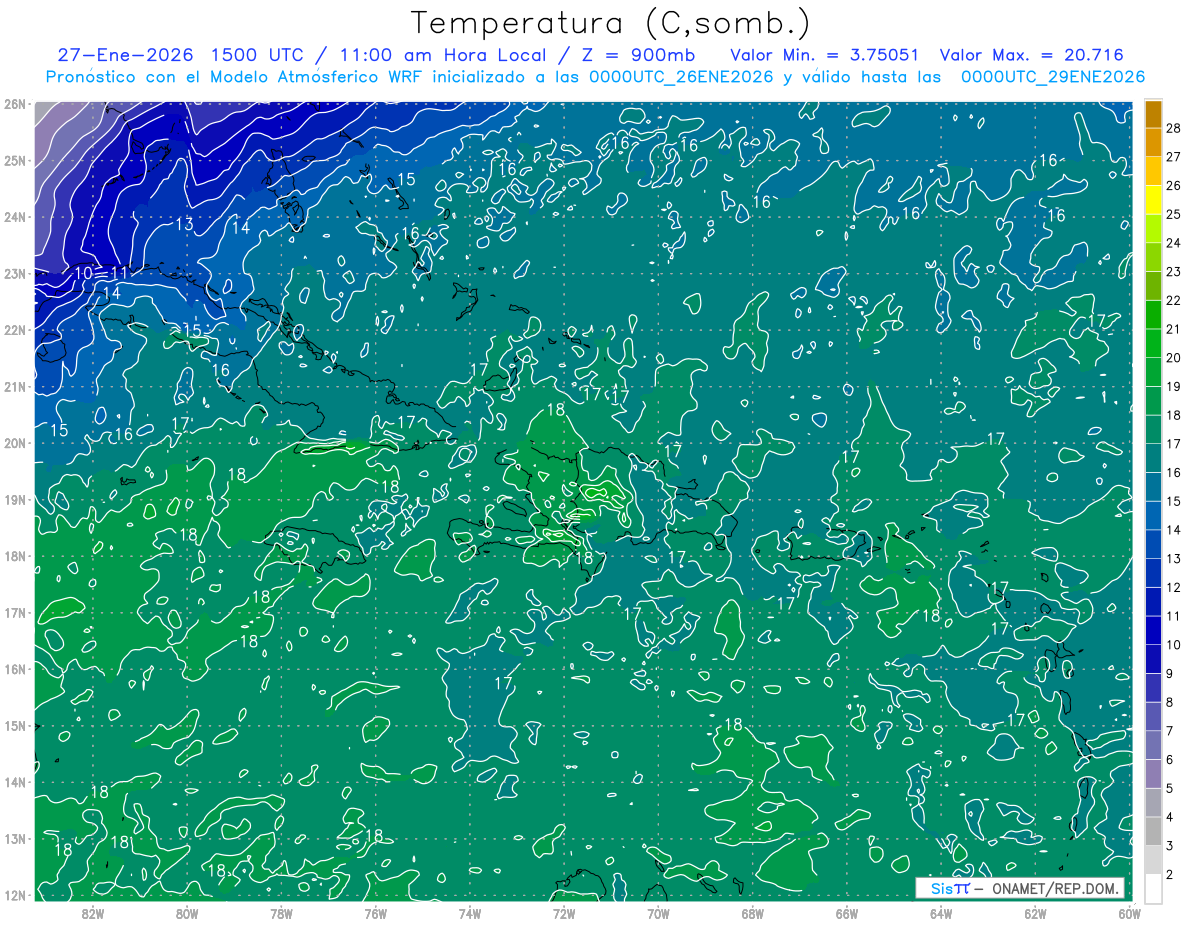This screenshot has height=927, width=1200.
Task: Click the legend value "25"
Action: (1173, 214)
